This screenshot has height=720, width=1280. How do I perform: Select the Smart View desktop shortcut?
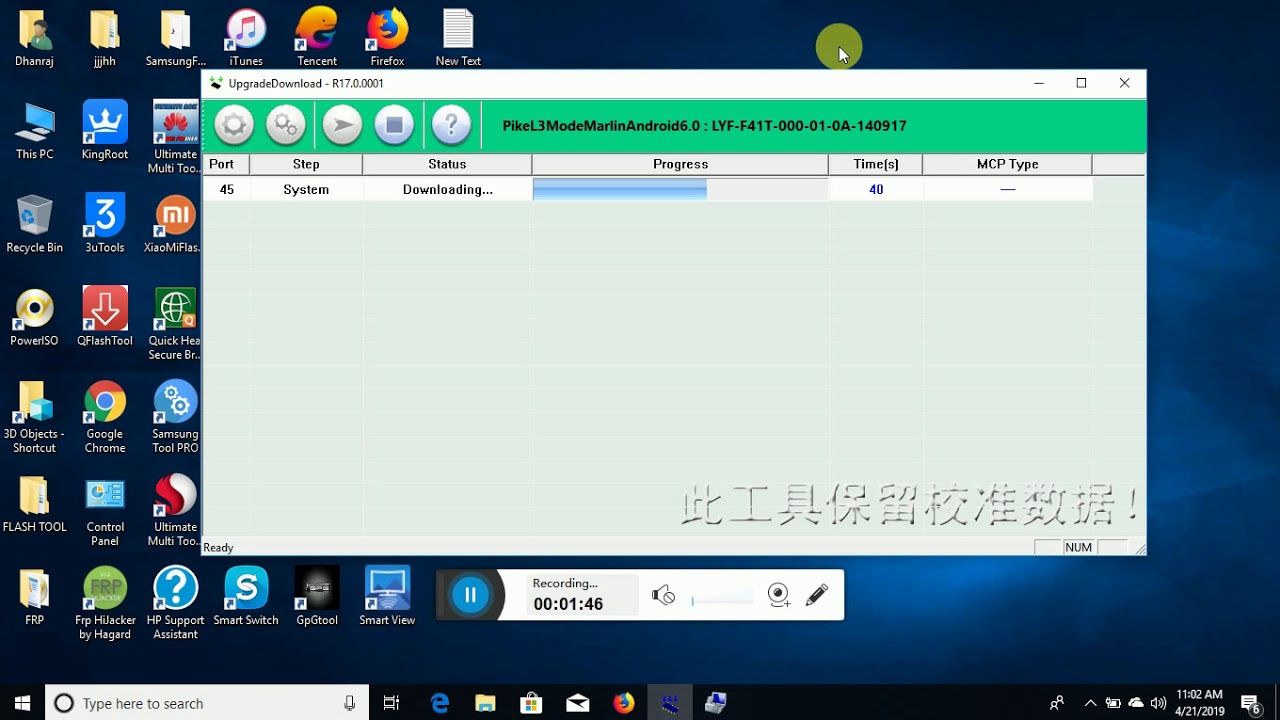387,597
